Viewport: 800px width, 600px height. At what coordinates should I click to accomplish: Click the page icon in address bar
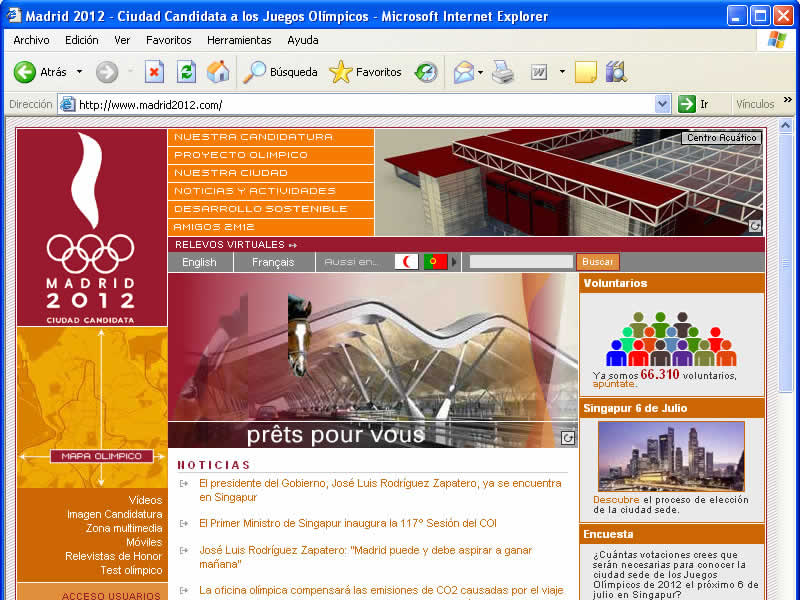point(67,105)
